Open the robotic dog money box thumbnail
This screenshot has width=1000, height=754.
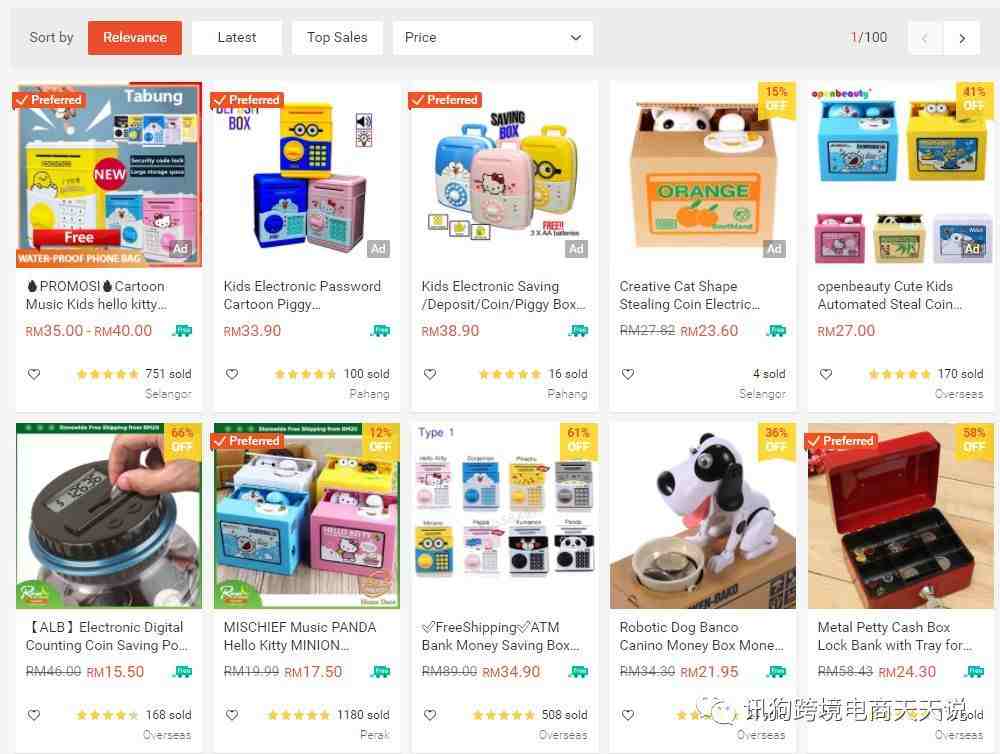[703, 515]
